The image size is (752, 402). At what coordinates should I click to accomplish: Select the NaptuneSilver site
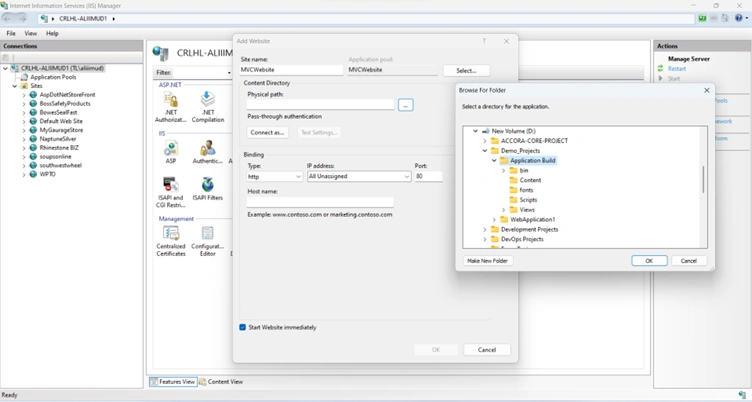point(58,139)
